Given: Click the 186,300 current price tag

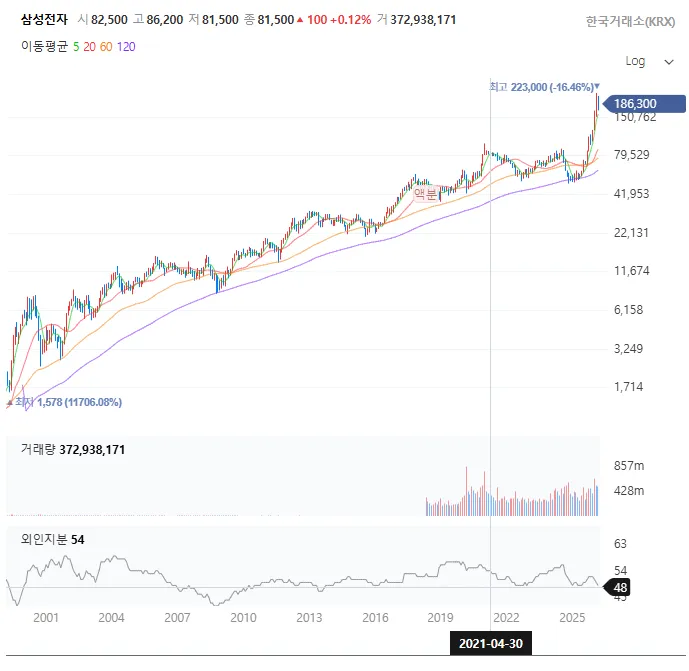Looking at the screenshot, I should (636, 103).
